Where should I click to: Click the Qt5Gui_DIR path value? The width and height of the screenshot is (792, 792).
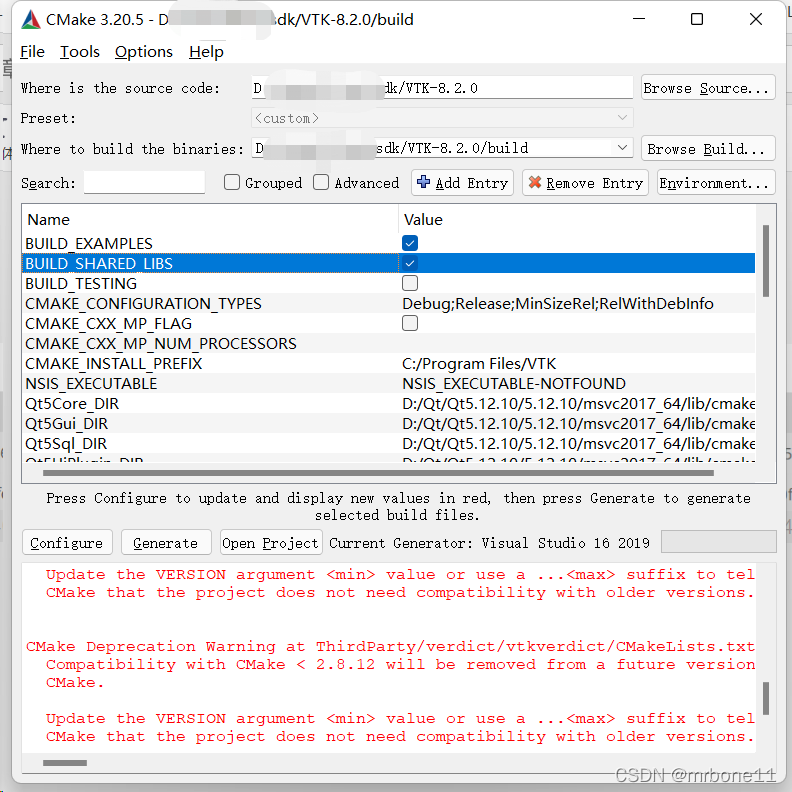tap(578, 424)
